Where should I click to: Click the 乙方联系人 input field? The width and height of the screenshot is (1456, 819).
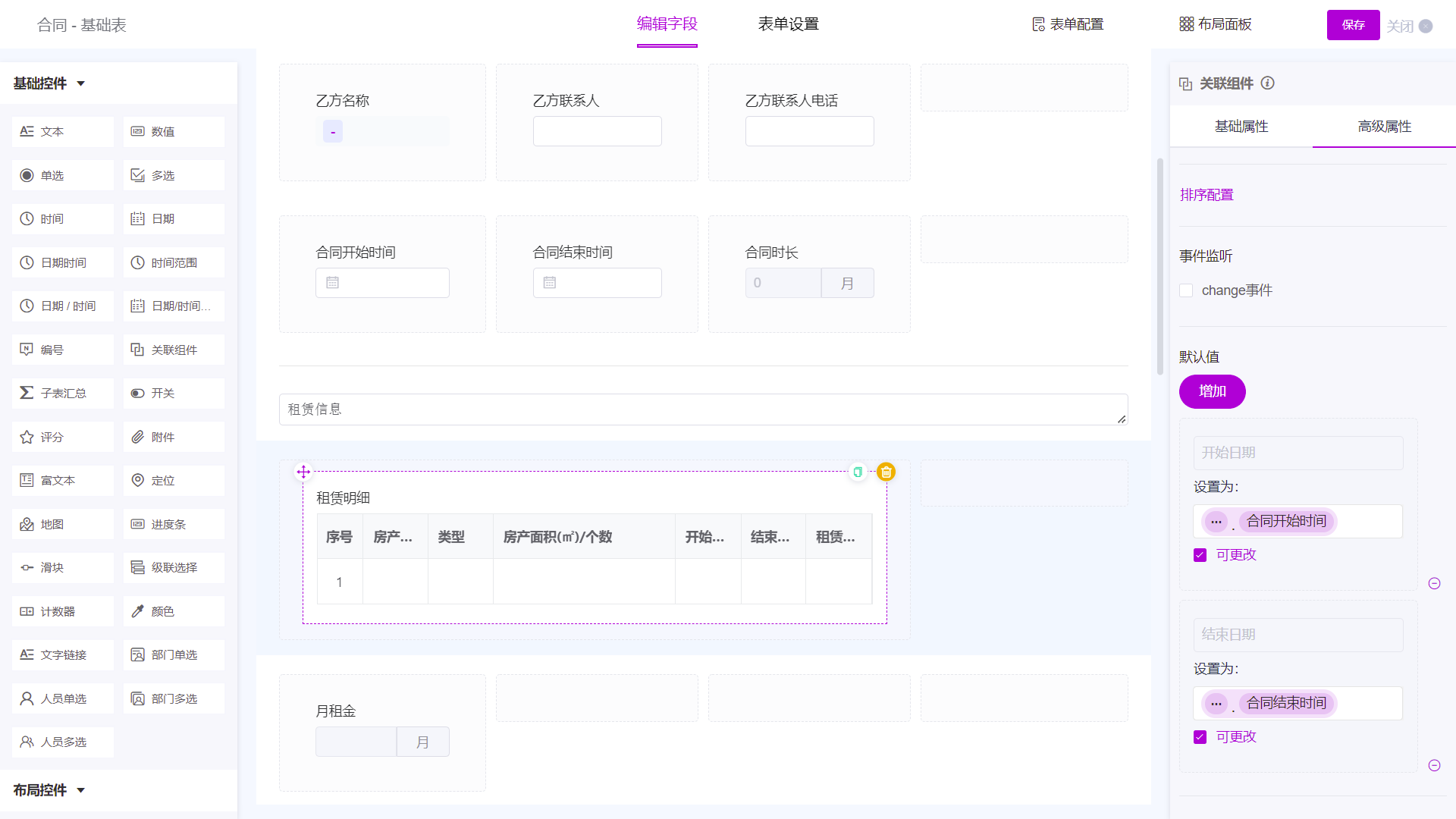coord(598,131)
